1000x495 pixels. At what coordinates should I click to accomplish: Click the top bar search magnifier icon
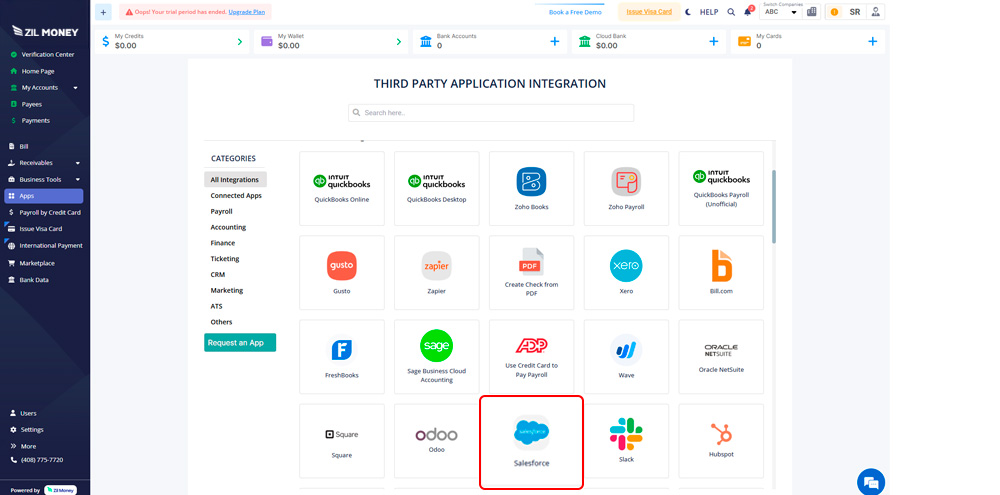(x=731, y=11)
